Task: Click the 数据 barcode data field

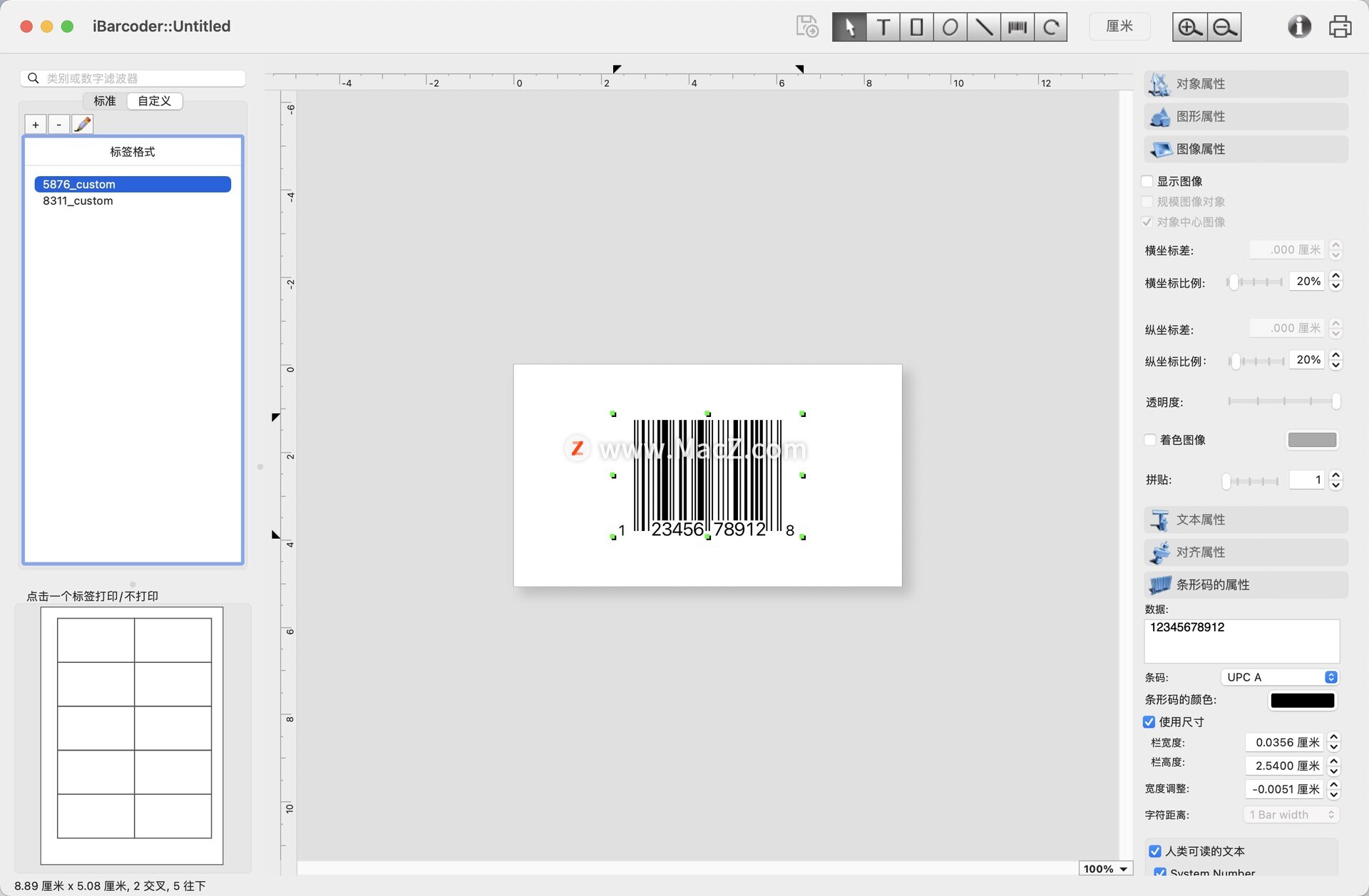Action: tap(1241, 641)
